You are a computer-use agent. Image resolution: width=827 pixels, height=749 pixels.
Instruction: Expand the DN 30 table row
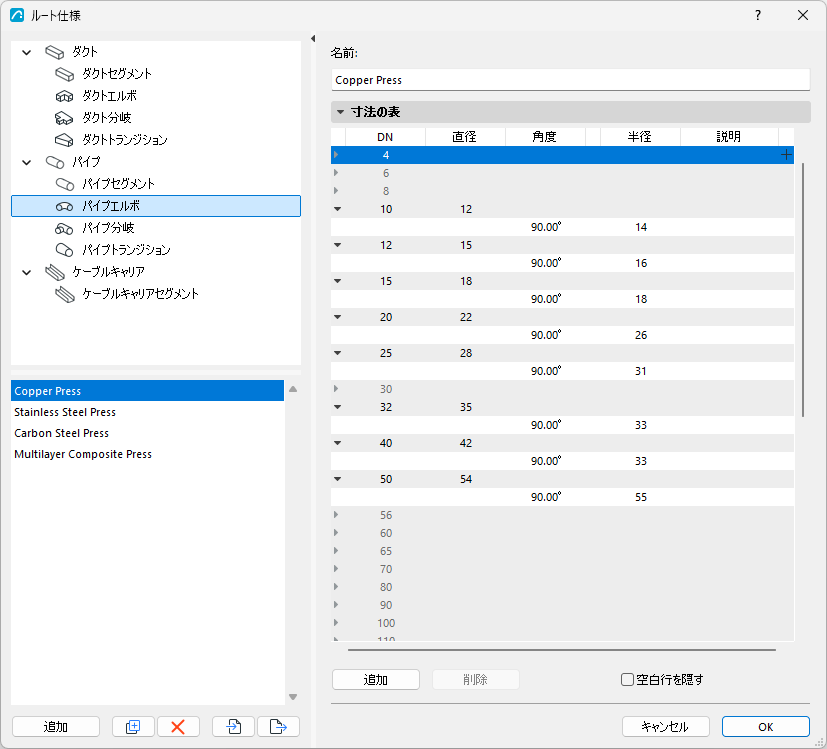pos(336,389)
